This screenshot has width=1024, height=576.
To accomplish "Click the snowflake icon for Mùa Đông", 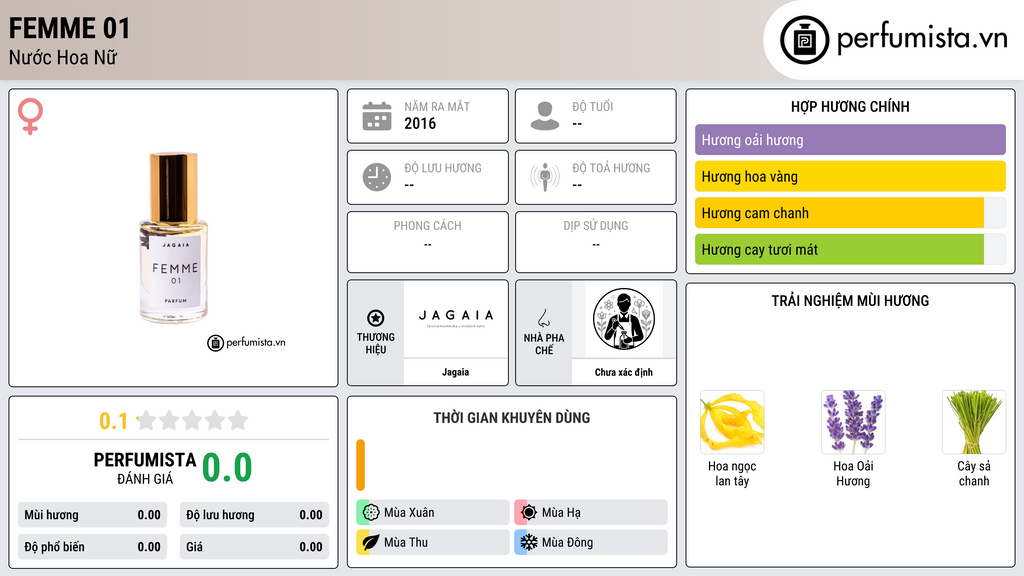I will click(x=529, y=542).
